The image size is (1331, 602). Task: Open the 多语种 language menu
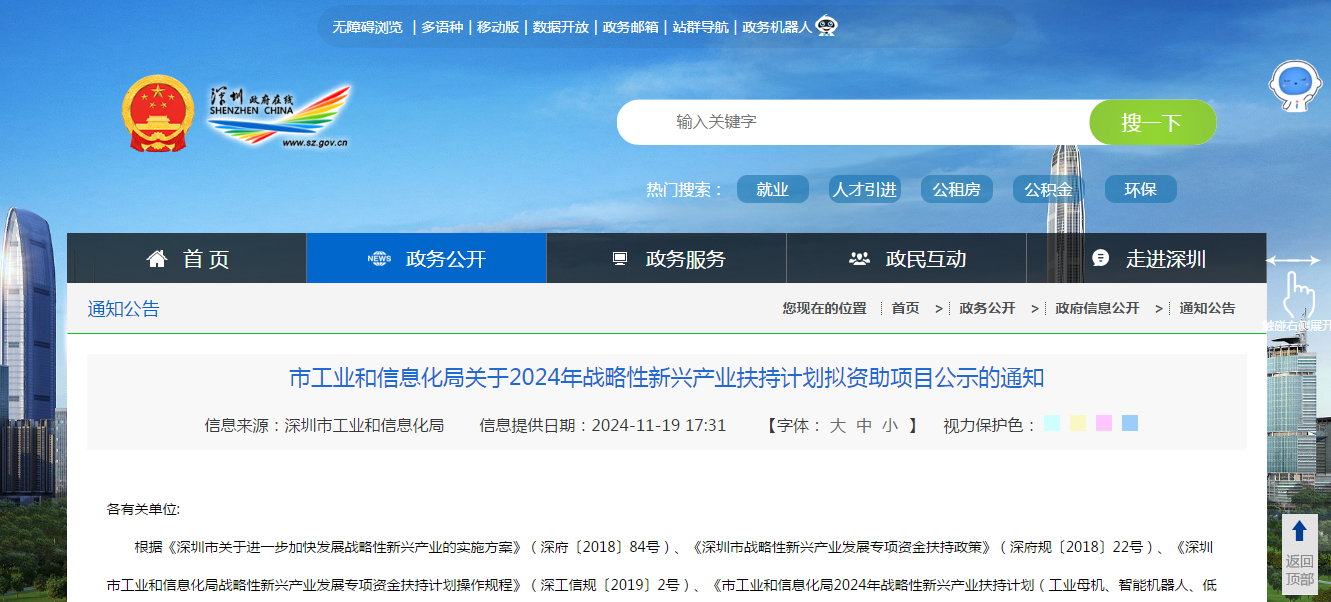[x=443, y=27]
